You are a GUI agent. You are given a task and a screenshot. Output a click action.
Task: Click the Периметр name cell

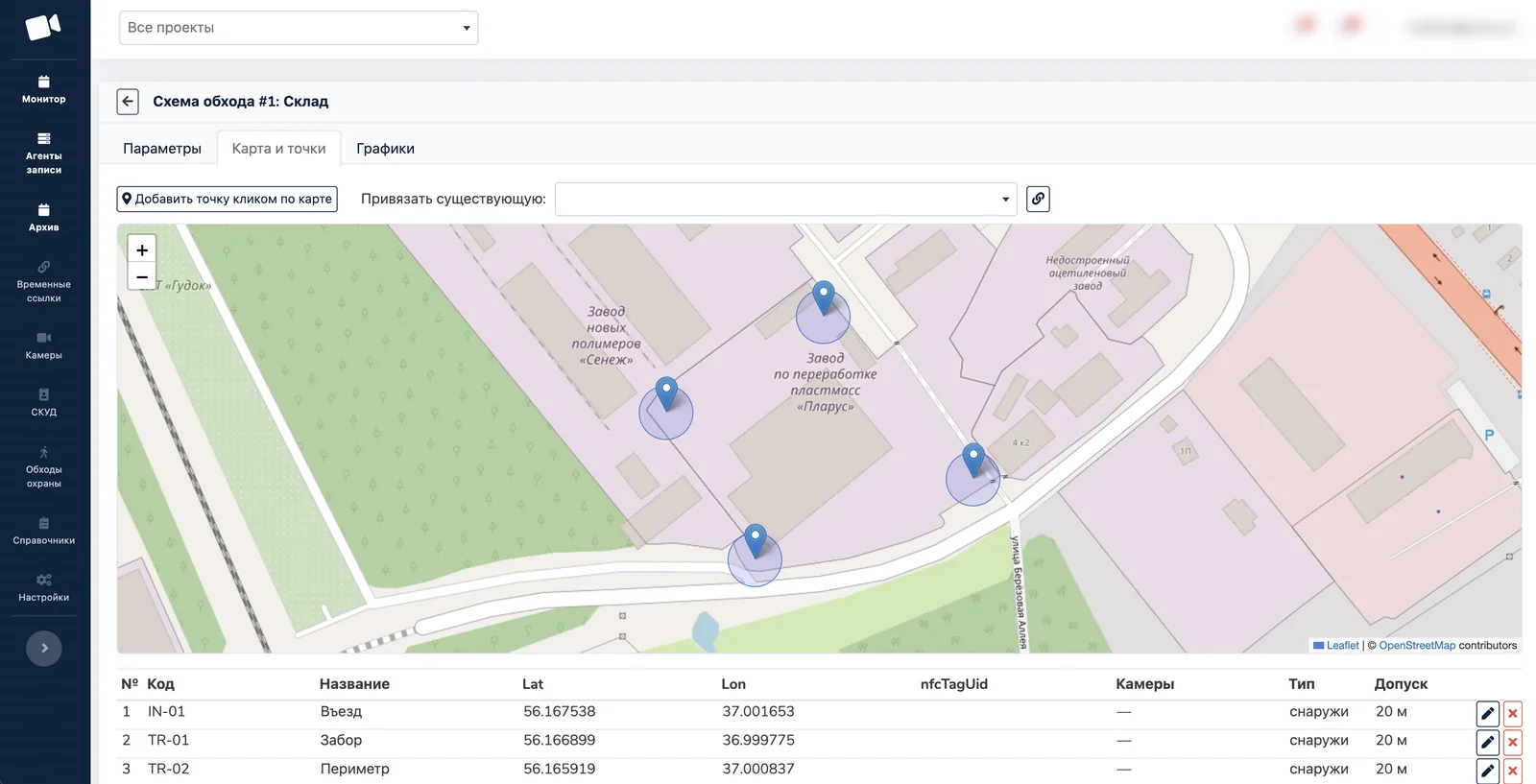(x=355, y=770)
